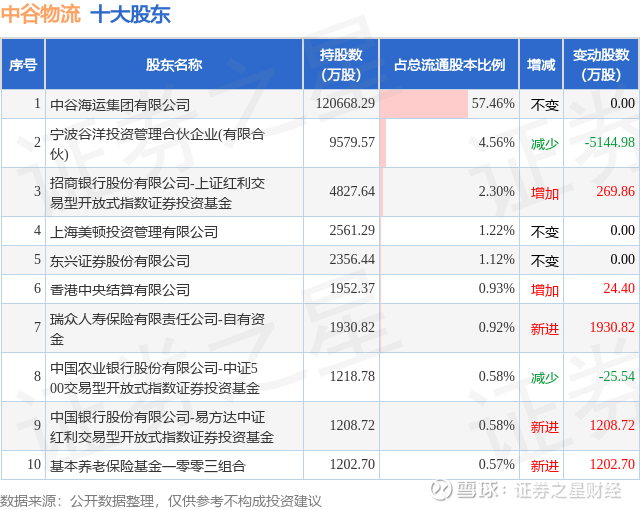Select shareholder 中谷海运集团有限公司
The height and width of the screenshot is (510, 640).
click(120, 105)
